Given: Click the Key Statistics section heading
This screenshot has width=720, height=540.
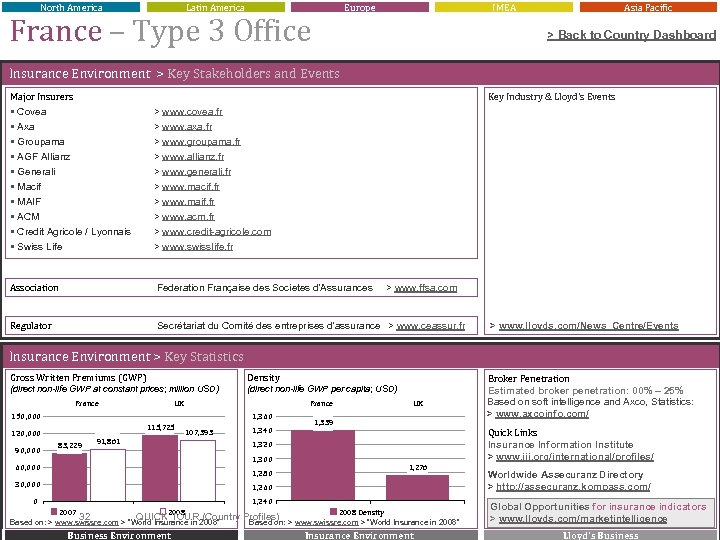Looking at the screenshot, I should 204,357.
